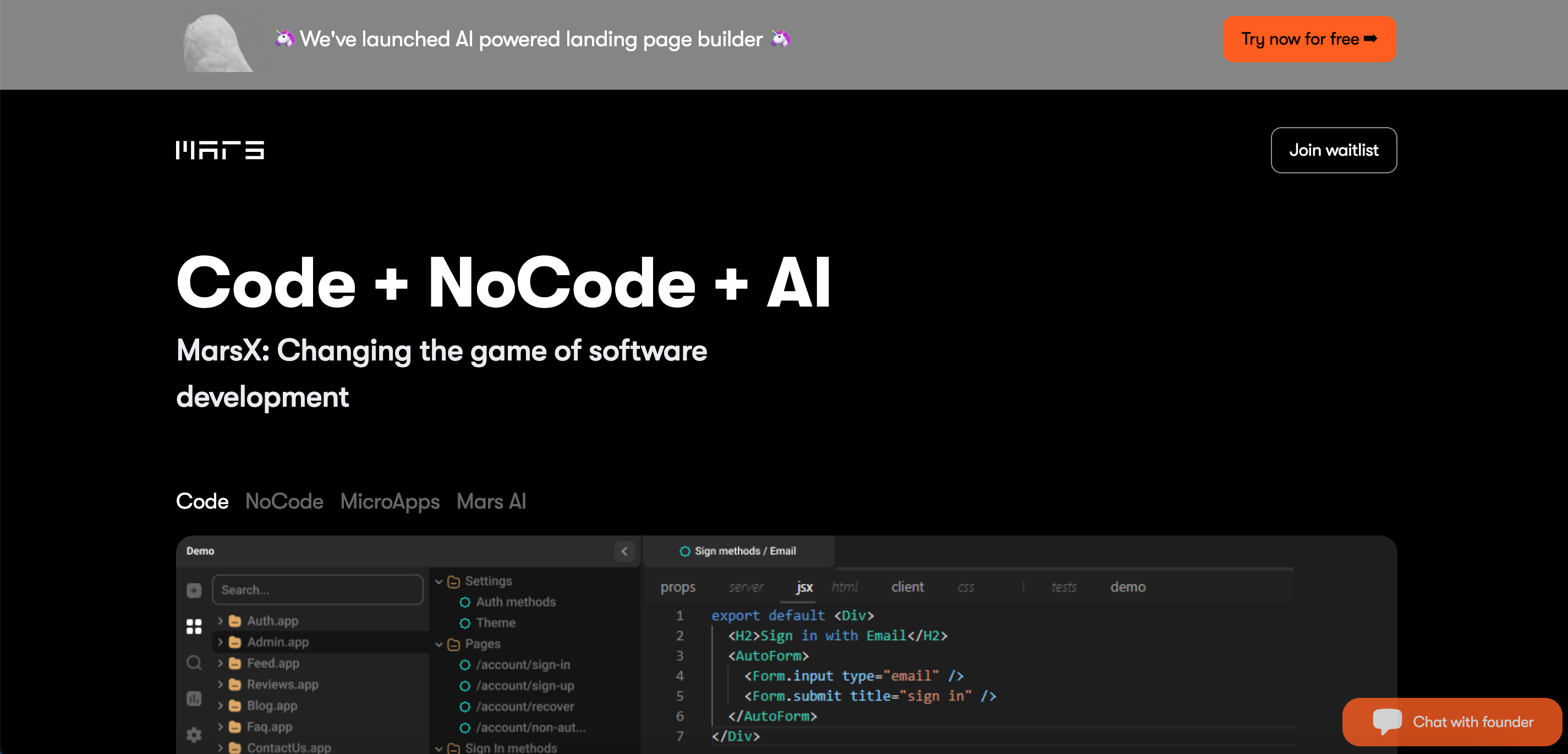Click the Admin.app folder icon
The height and width of the screenshot is (754, 1568).
point(235,642)
